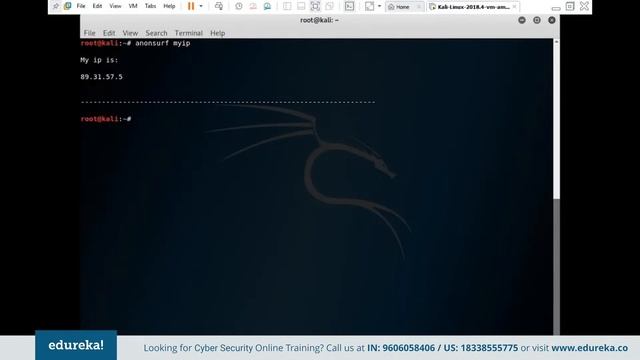Open the terminal View menu
Image resolution: width=640 pixels, height=360 pixels.
[x=130, y=33]
